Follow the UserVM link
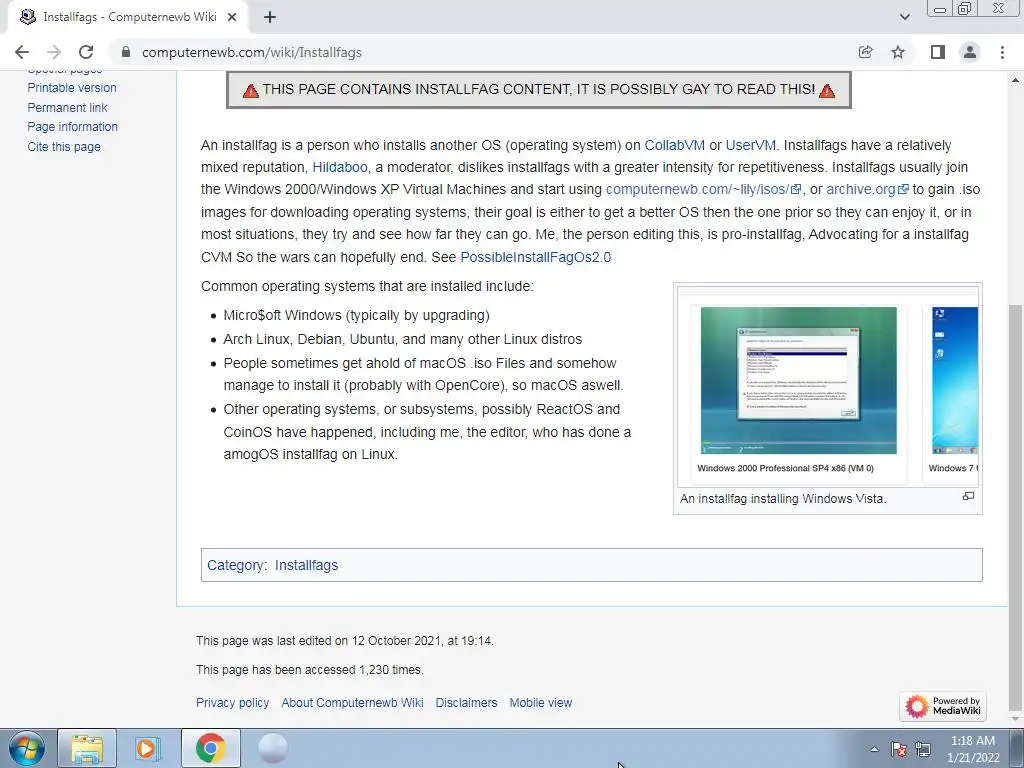The image size is (1024, 768). (750, 145)
